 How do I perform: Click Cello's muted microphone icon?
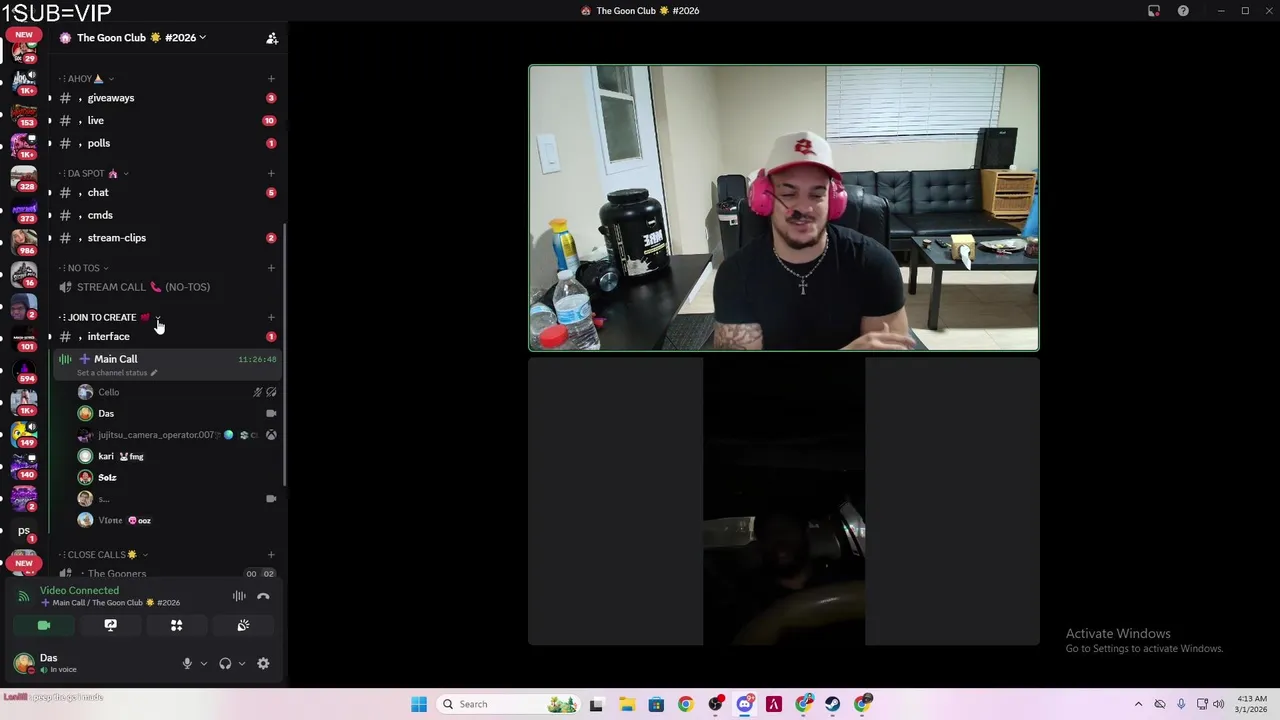click(257, 392)
